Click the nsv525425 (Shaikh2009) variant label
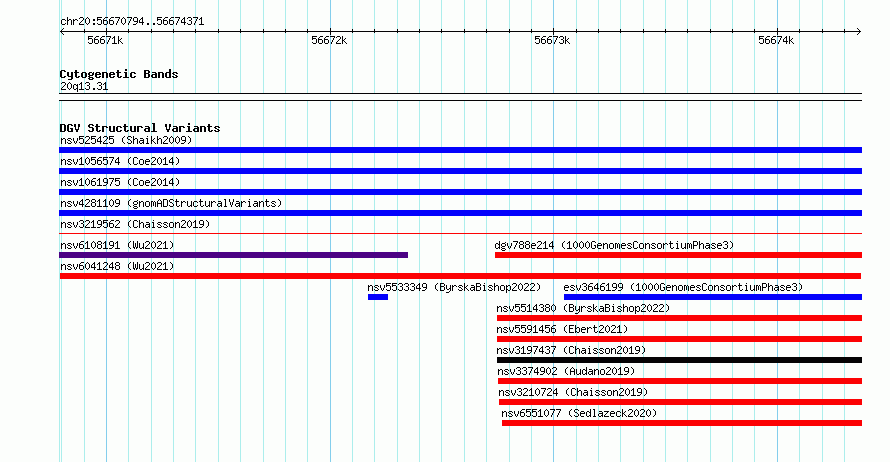Screen dimensions: 890x462 tap(126, 140)
